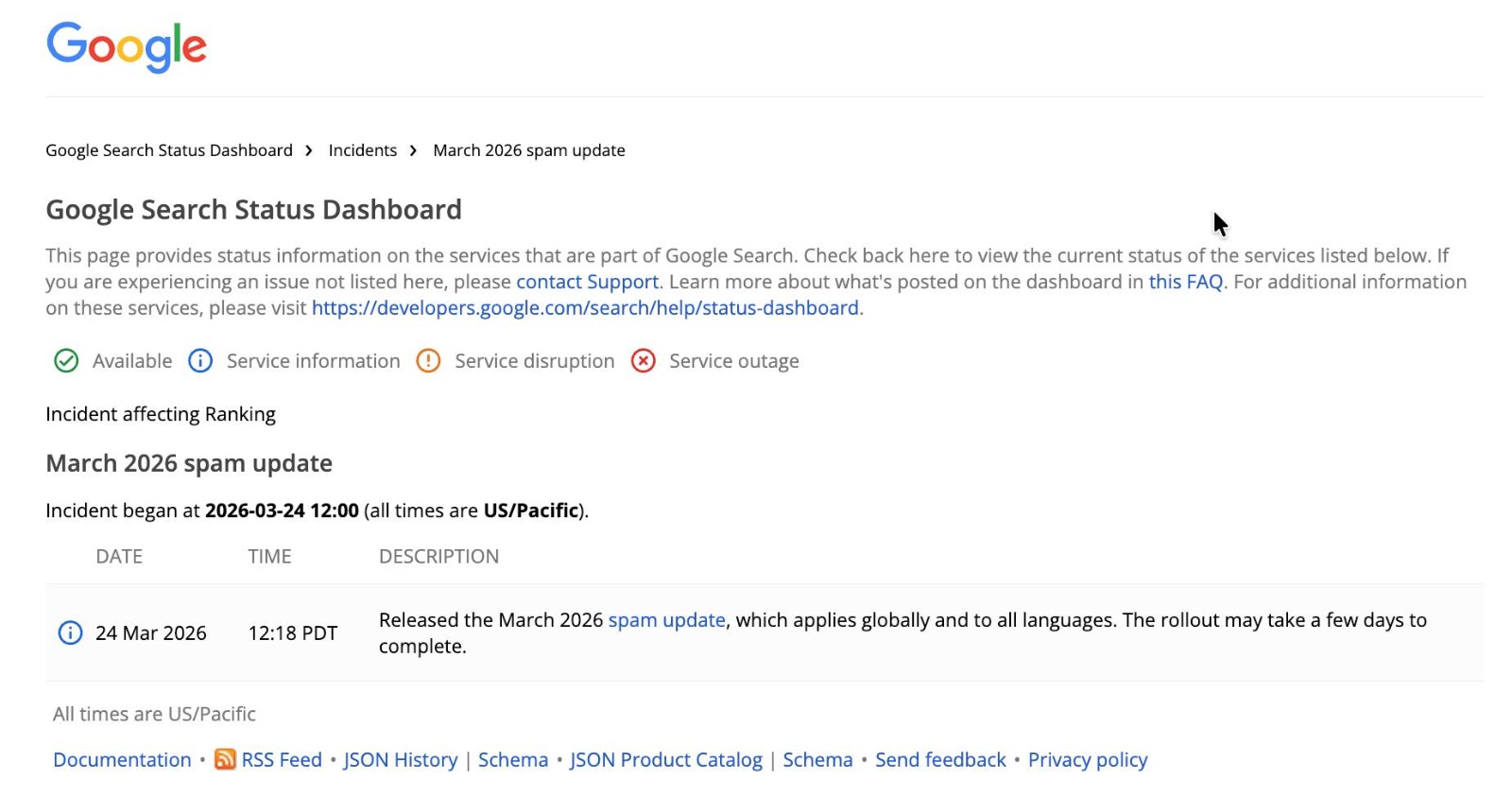Viewport: 1512px width, 796px height.
Task: Click the red Service outage icon
Action: pyautogui.click(x=644, y=361)
